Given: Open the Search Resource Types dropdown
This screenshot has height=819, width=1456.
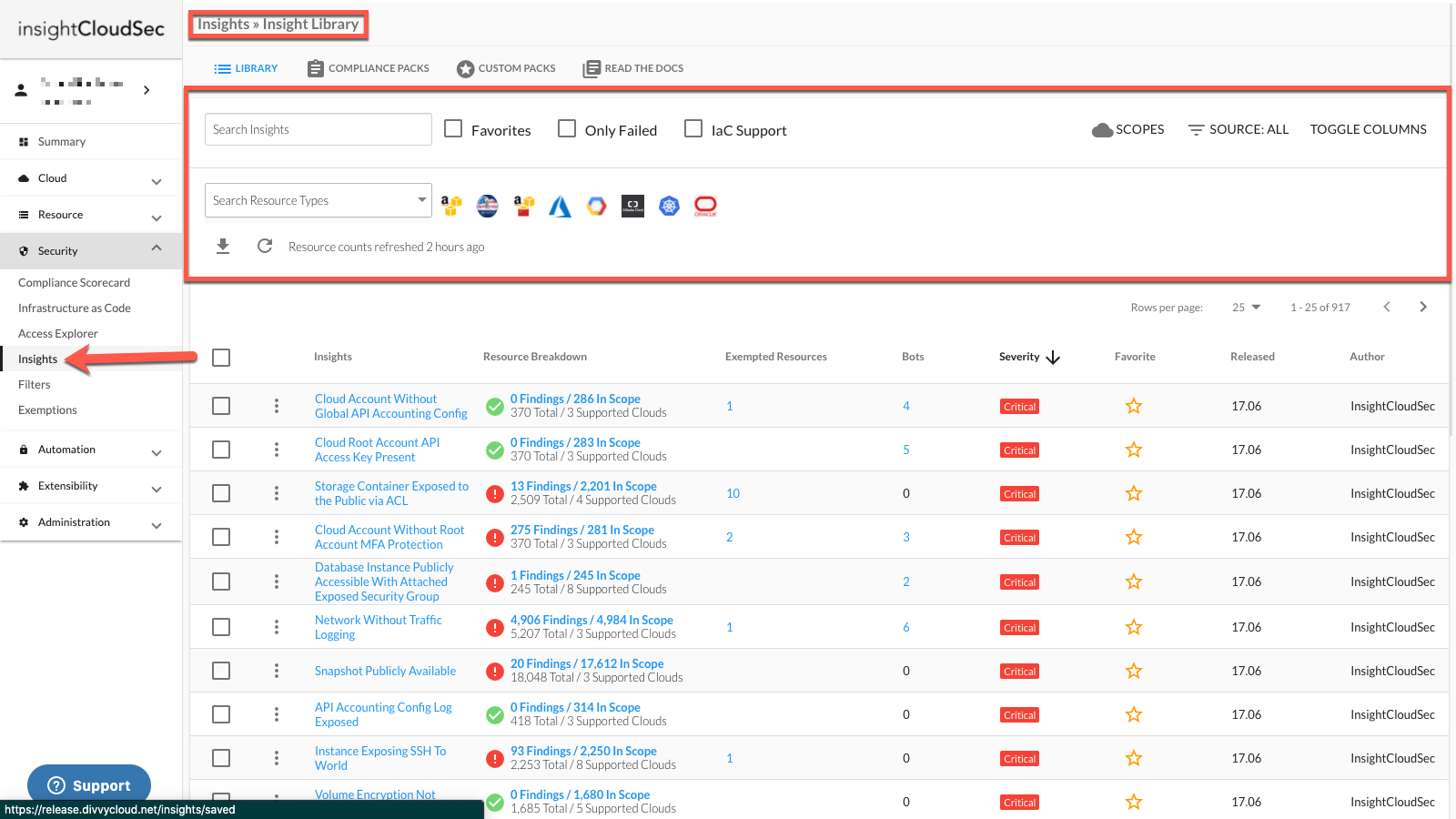Looking at the screenshot, I should tap(318, 200).
